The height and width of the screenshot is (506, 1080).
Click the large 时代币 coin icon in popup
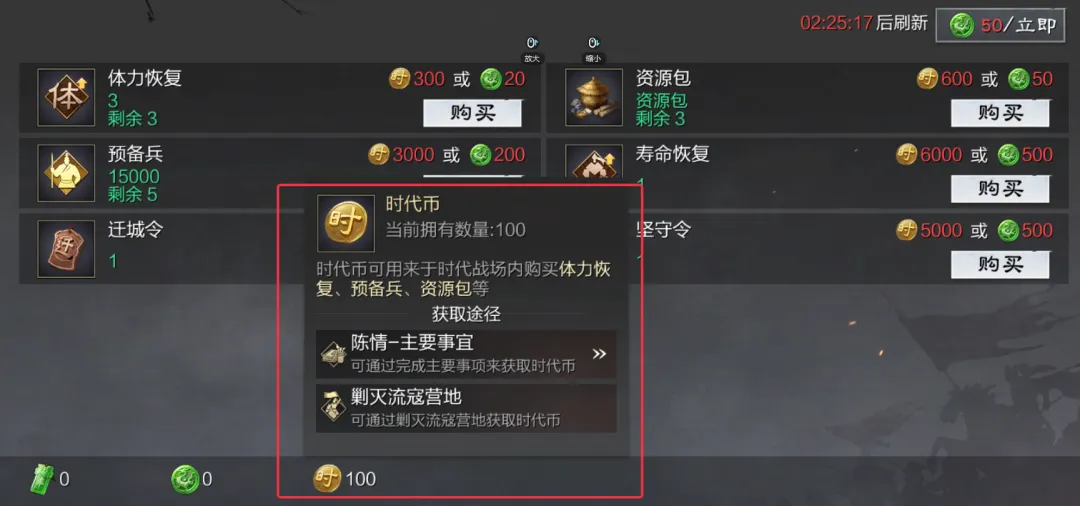pos(346,223)
